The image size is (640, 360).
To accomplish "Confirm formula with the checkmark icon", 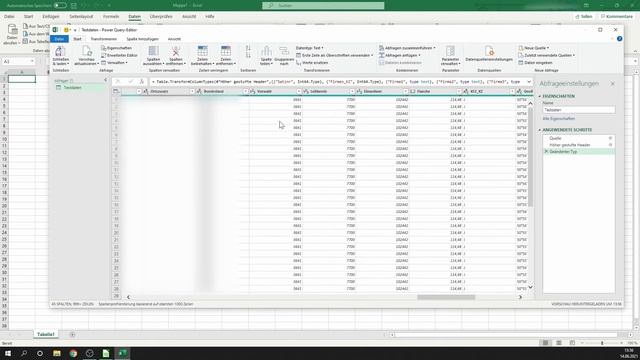I will (x=131, y=82).
